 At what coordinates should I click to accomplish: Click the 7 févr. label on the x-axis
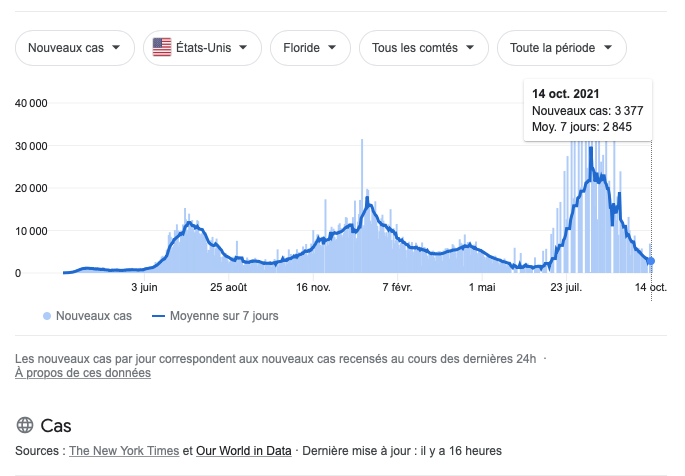point(397,287)
